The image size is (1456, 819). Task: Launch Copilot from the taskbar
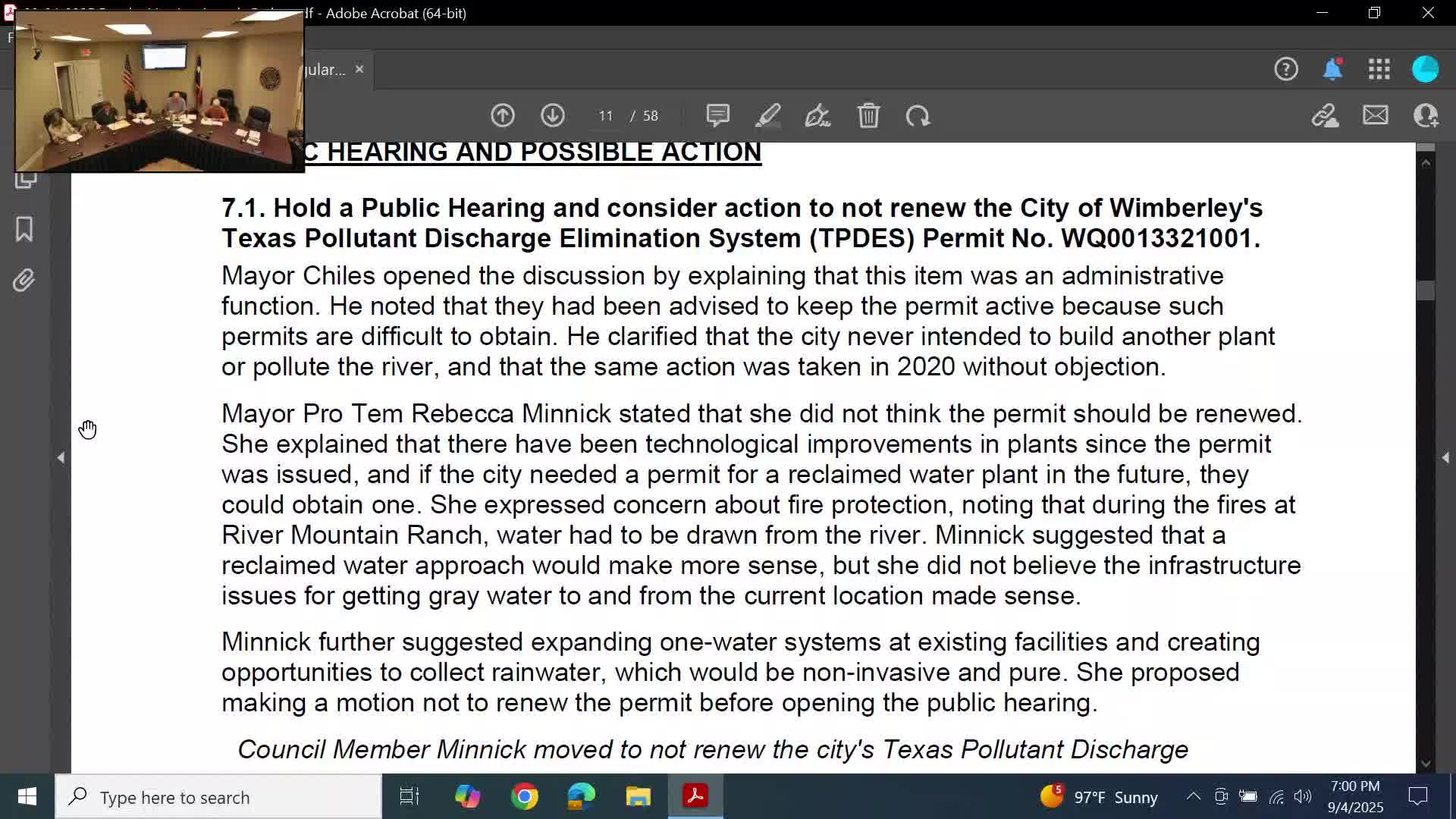[468, 797]
